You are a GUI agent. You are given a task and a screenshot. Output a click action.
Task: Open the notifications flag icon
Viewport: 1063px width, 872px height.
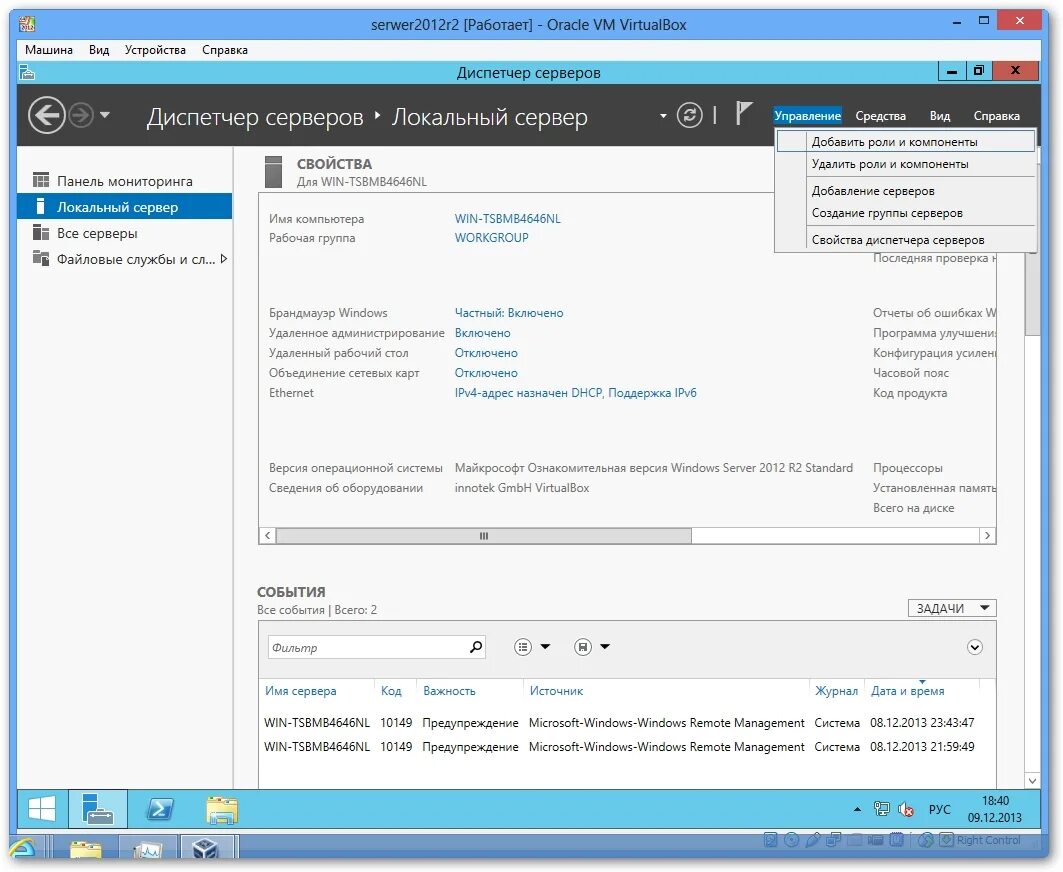pos(744,113)
